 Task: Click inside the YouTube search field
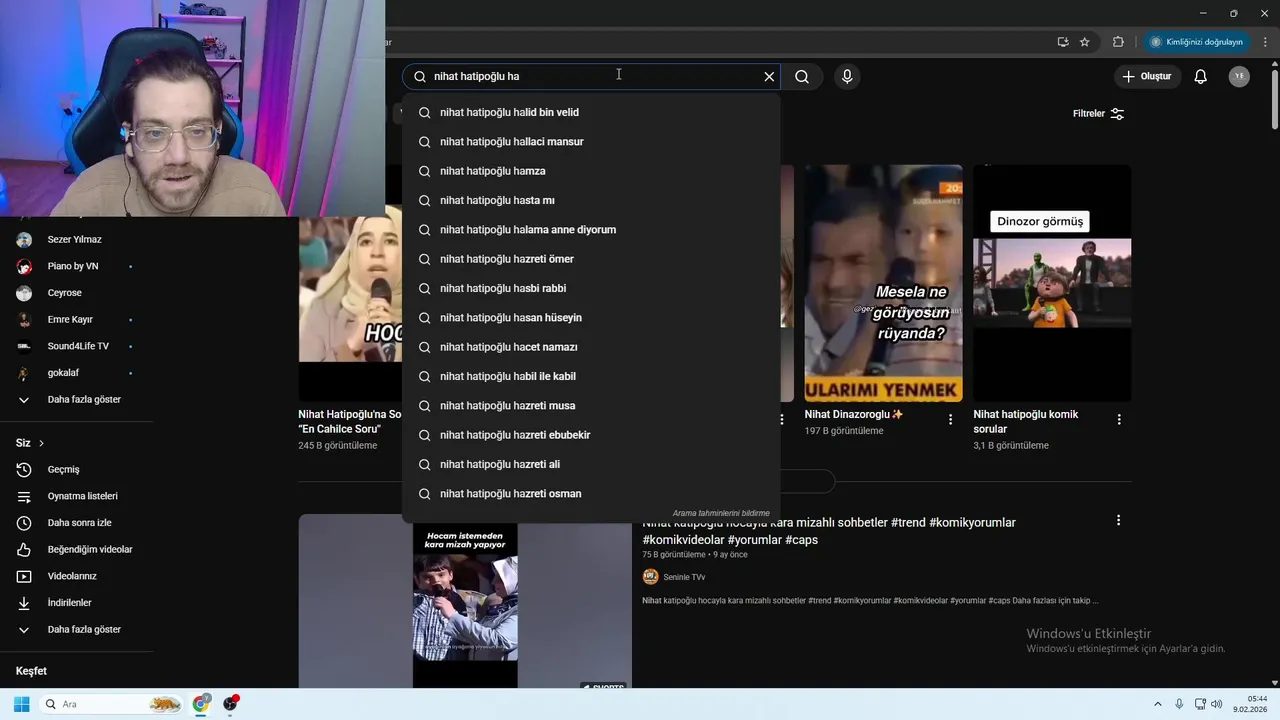click(x=590, y=76)
